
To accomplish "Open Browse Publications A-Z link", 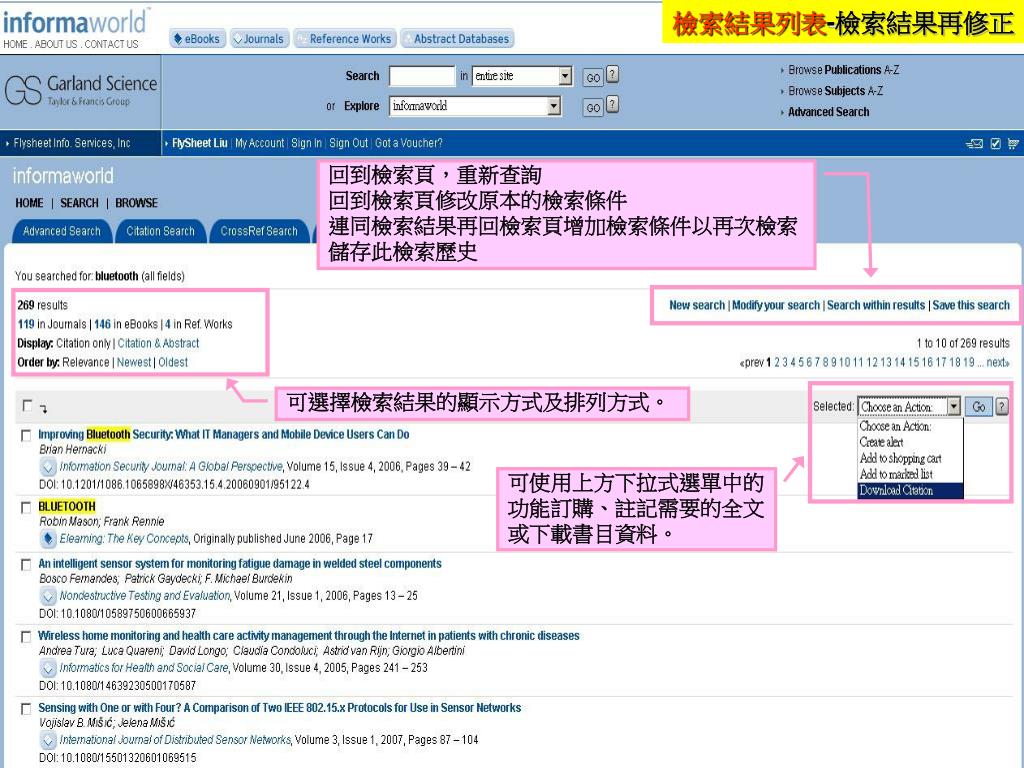I will [x=843, y=70].
